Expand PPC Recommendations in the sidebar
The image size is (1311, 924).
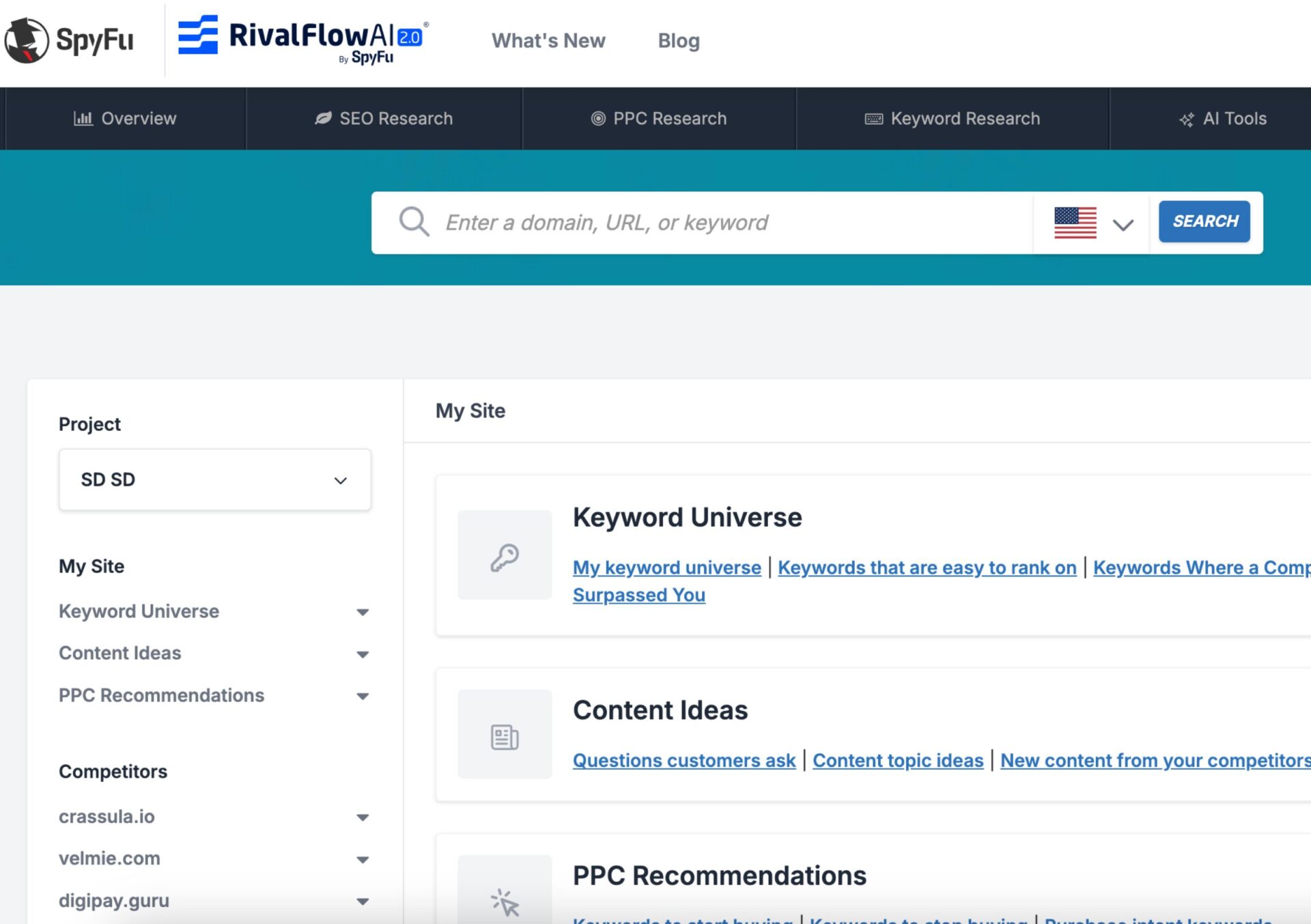(x=363, y=696)
